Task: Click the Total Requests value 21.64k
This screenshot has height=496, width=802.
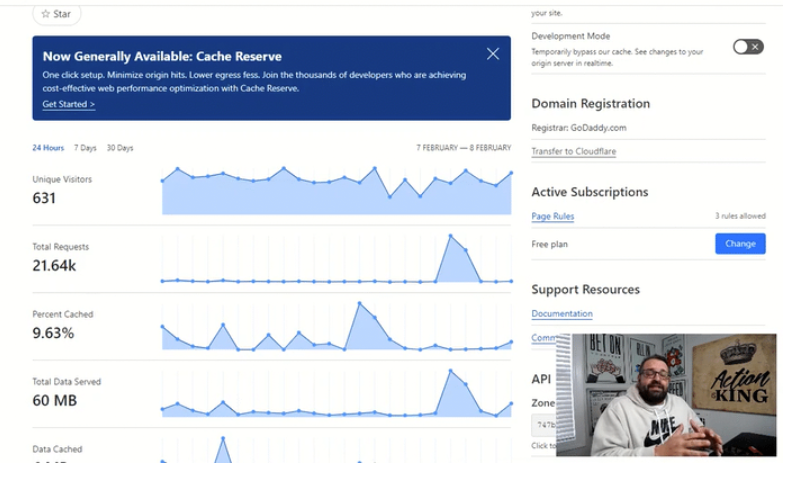Action: pyautogui.click(x=54, y=265)
